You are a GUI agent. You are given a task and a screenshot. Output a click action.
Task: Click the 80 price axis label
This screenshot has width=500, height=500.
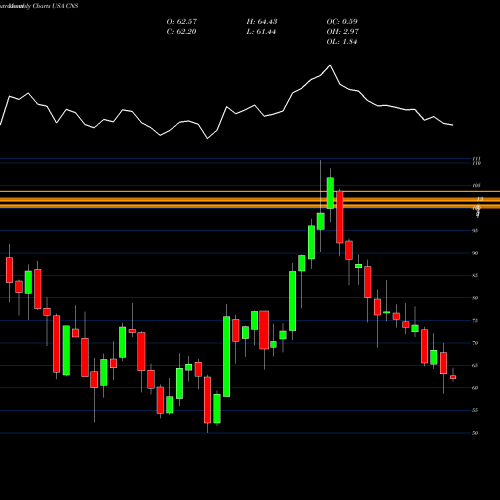(x=475, y=298)
